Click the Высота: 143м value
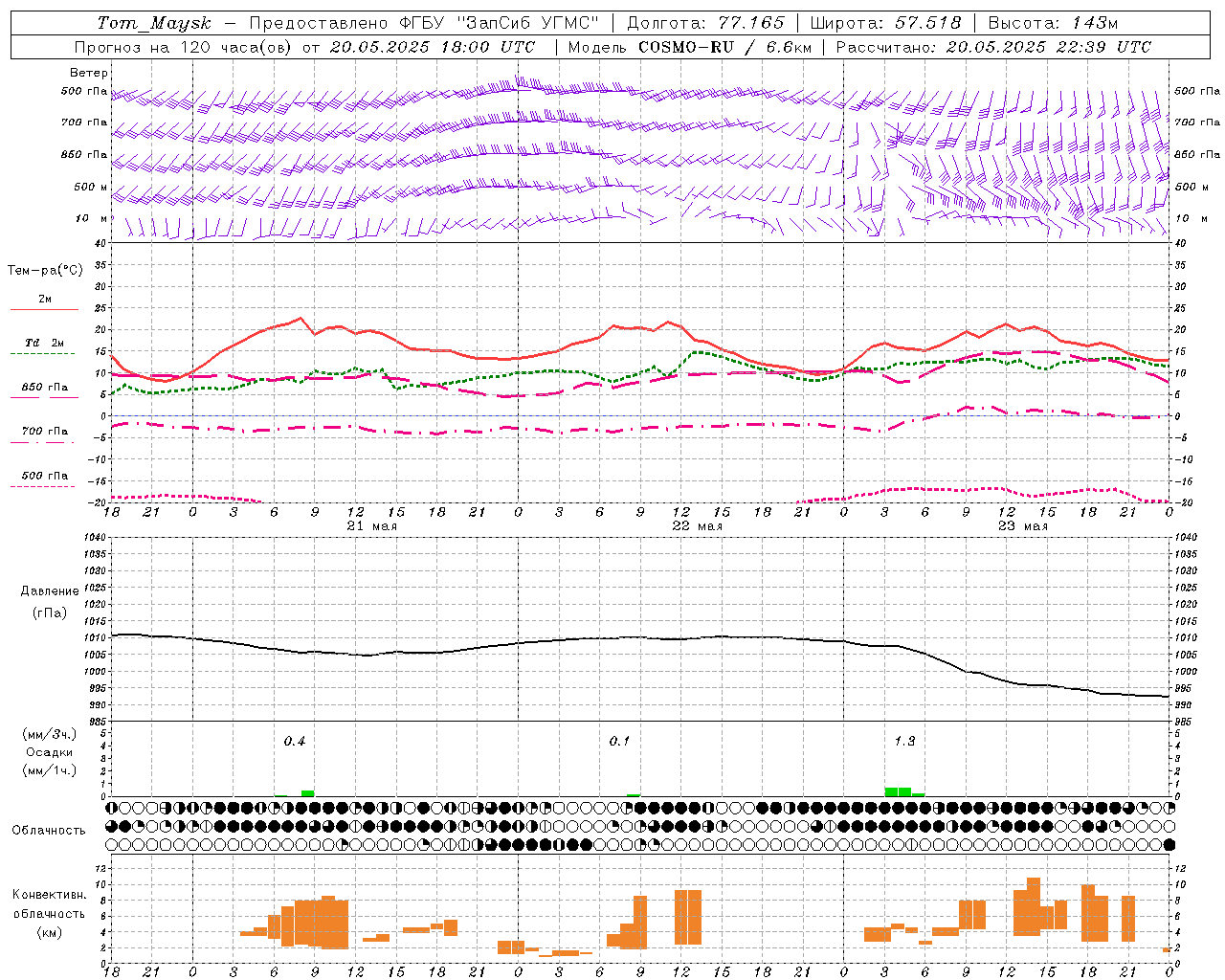This screenshot has height=980, width=1225. 1053,23
